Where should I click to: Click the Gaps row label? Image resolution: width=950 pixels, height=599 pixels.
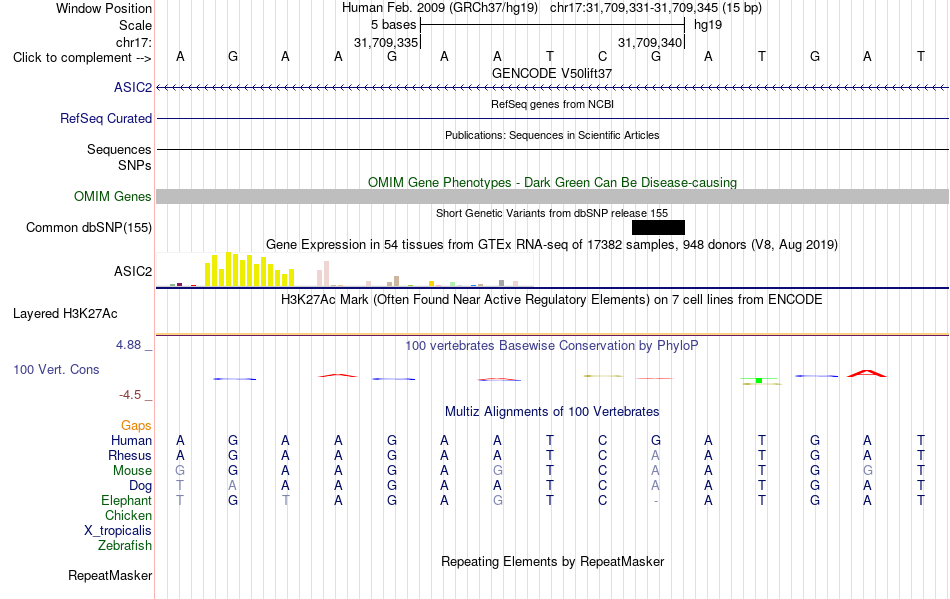136,426
